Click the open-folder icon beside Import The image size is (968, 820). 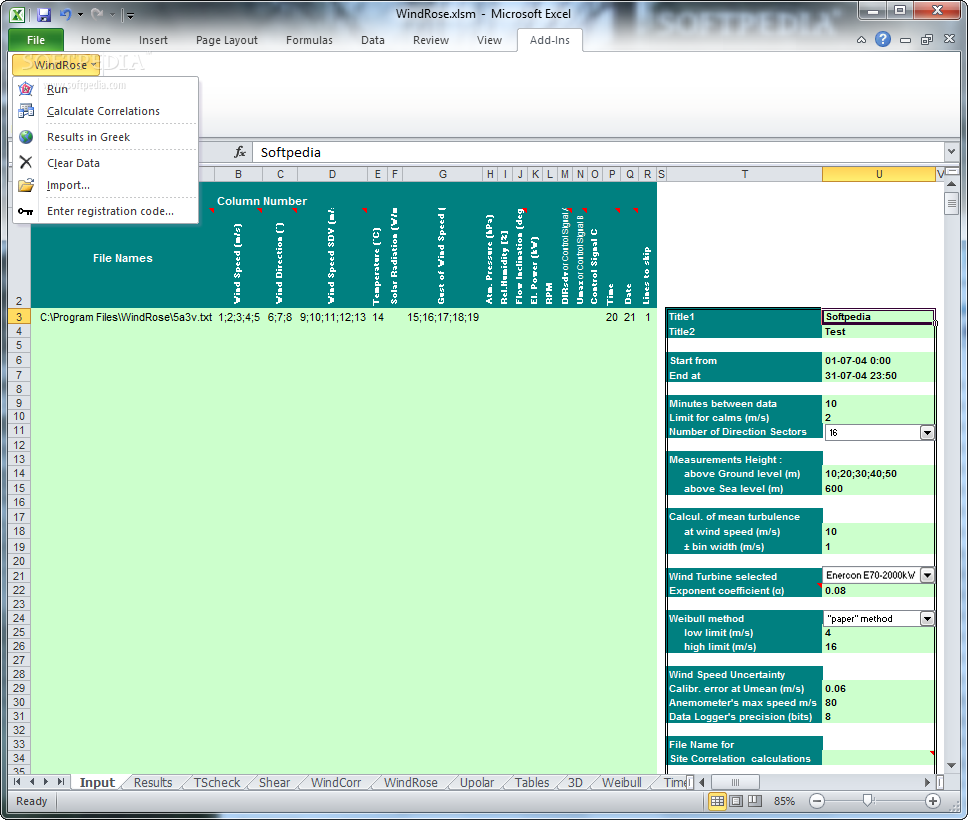tap(26, 185)
